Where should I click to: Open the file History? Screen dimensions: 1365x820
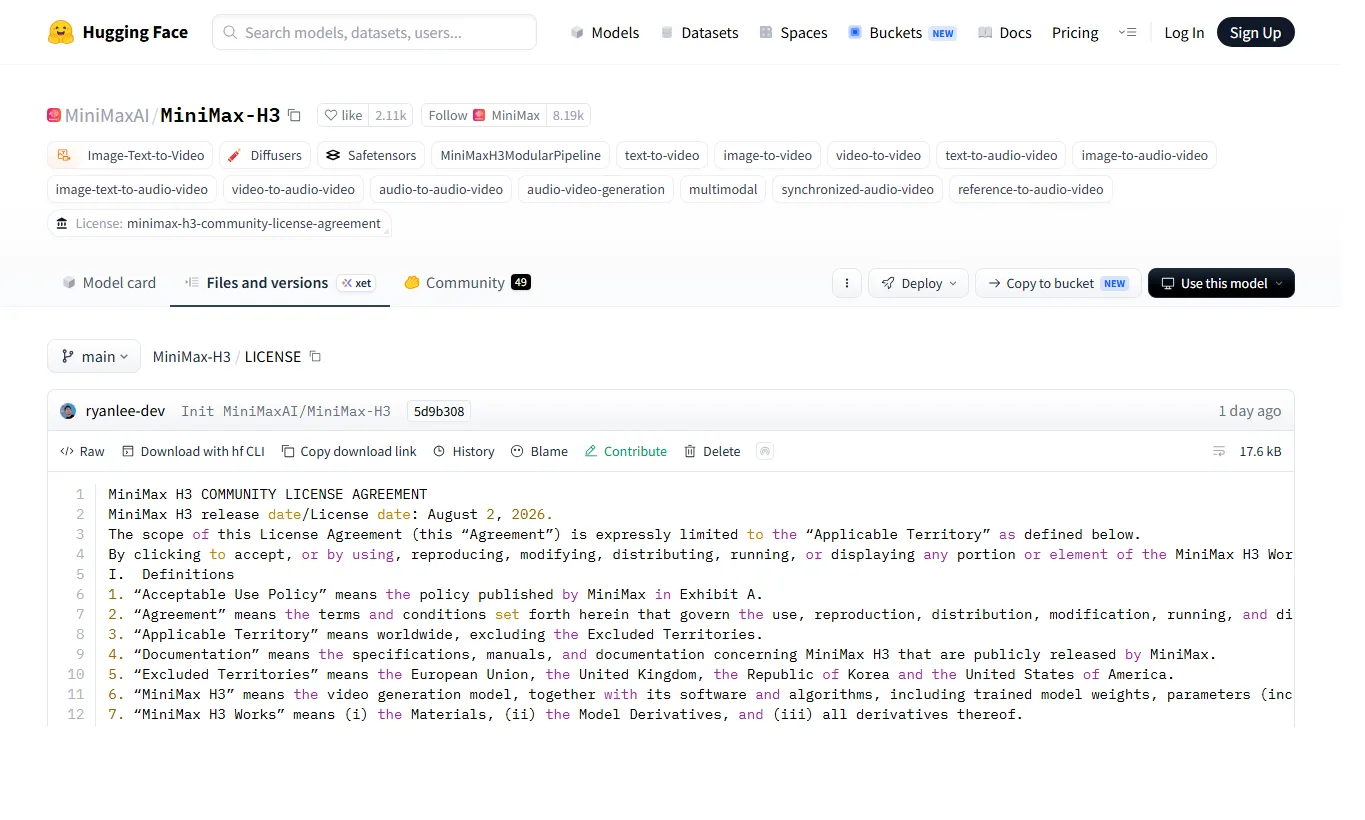click(464, 451)
